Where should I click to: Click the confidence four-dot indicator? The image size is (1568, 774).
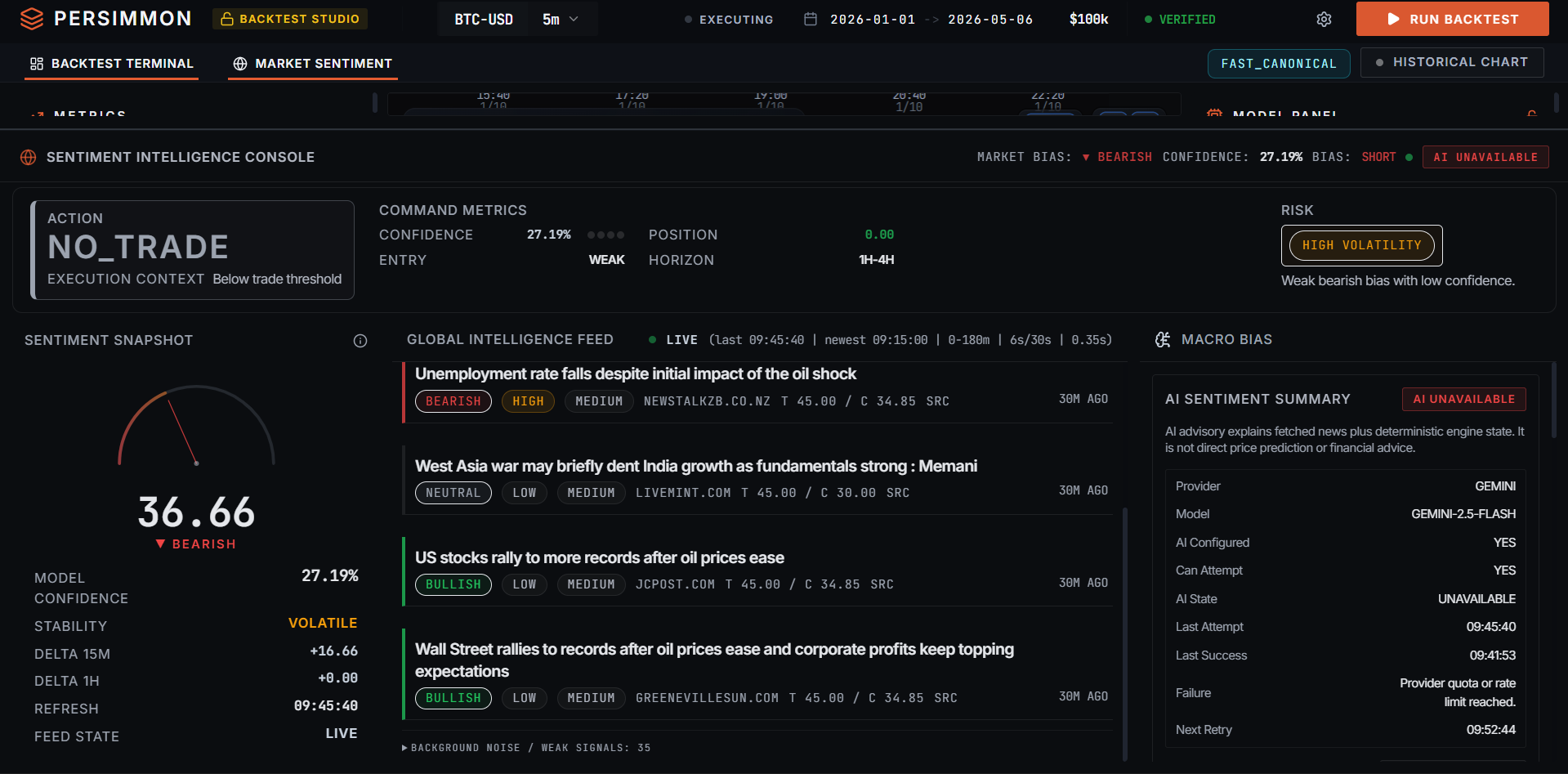coord(605,235)
